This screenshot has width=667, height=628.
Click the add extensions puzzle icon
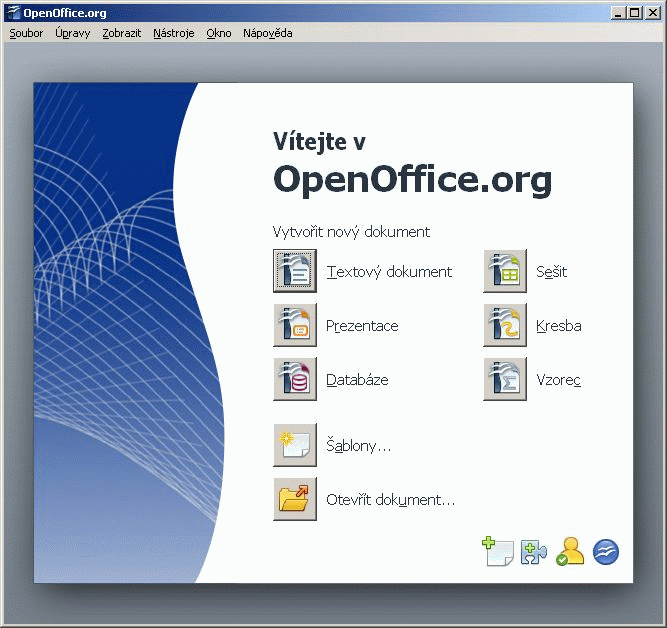pos(534,552)
